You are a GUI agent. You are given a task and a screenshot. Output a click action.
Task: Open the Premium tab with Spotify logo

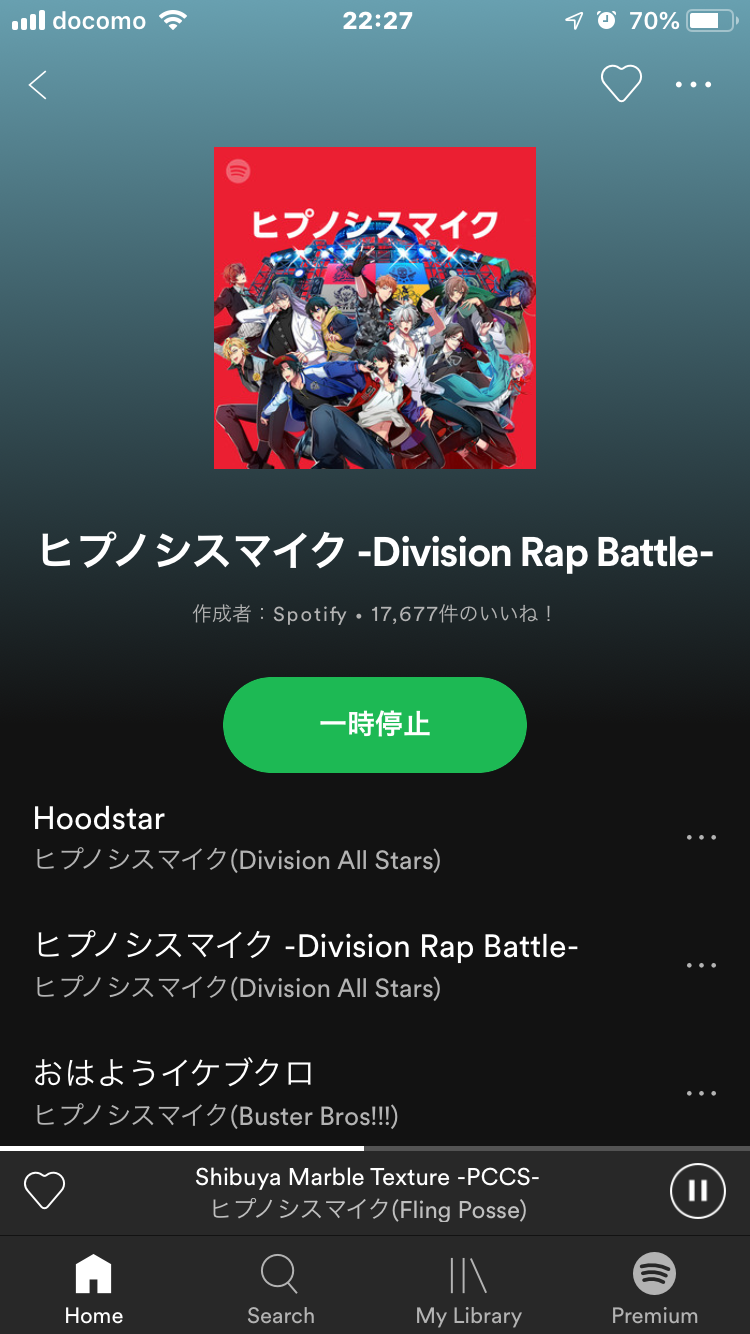pos(655,1290)
